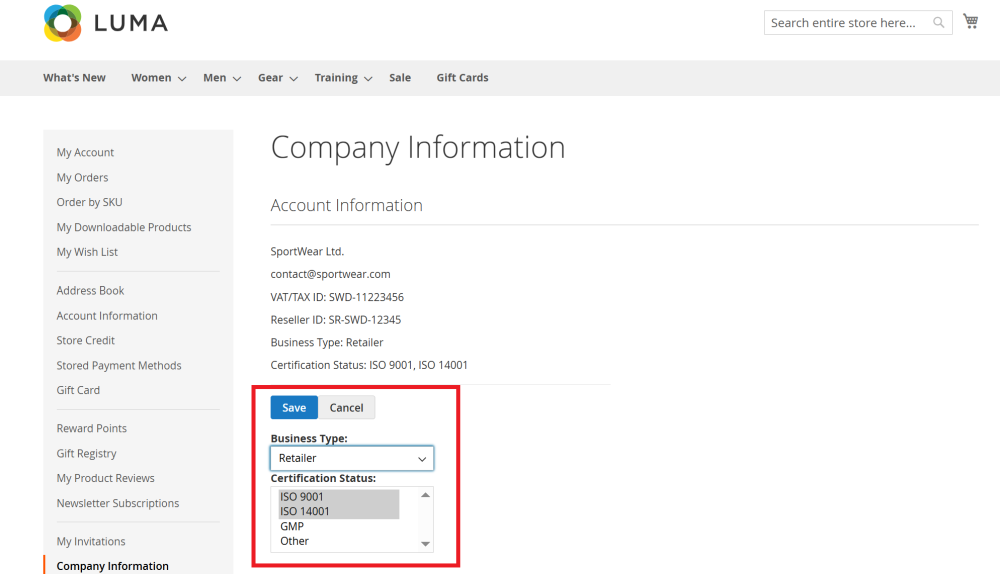Screen dimensions: 1000x574
Task: Open Store Credit page
Action: click(85, 341)
